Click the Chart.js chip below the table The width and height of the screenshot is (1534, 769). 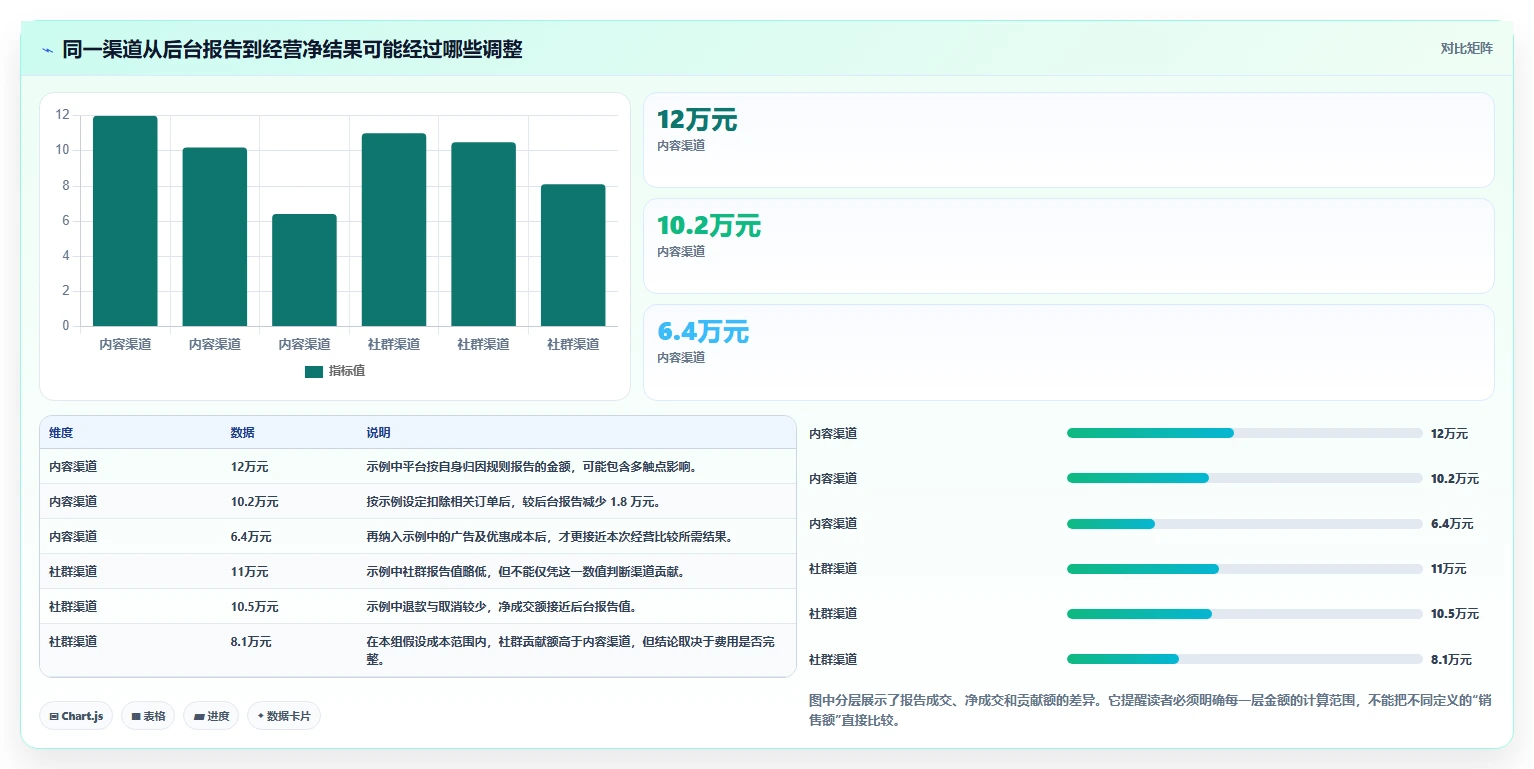[76, 716]
